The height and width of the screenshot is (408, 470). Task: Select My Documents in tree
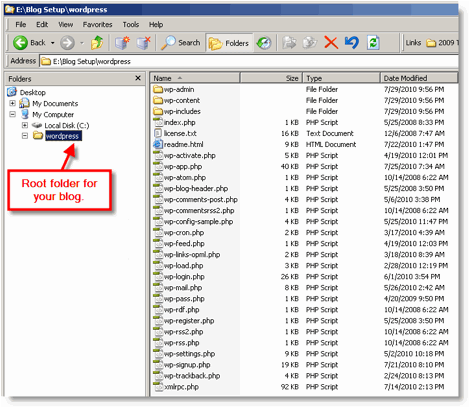click(x=55, y=103)
